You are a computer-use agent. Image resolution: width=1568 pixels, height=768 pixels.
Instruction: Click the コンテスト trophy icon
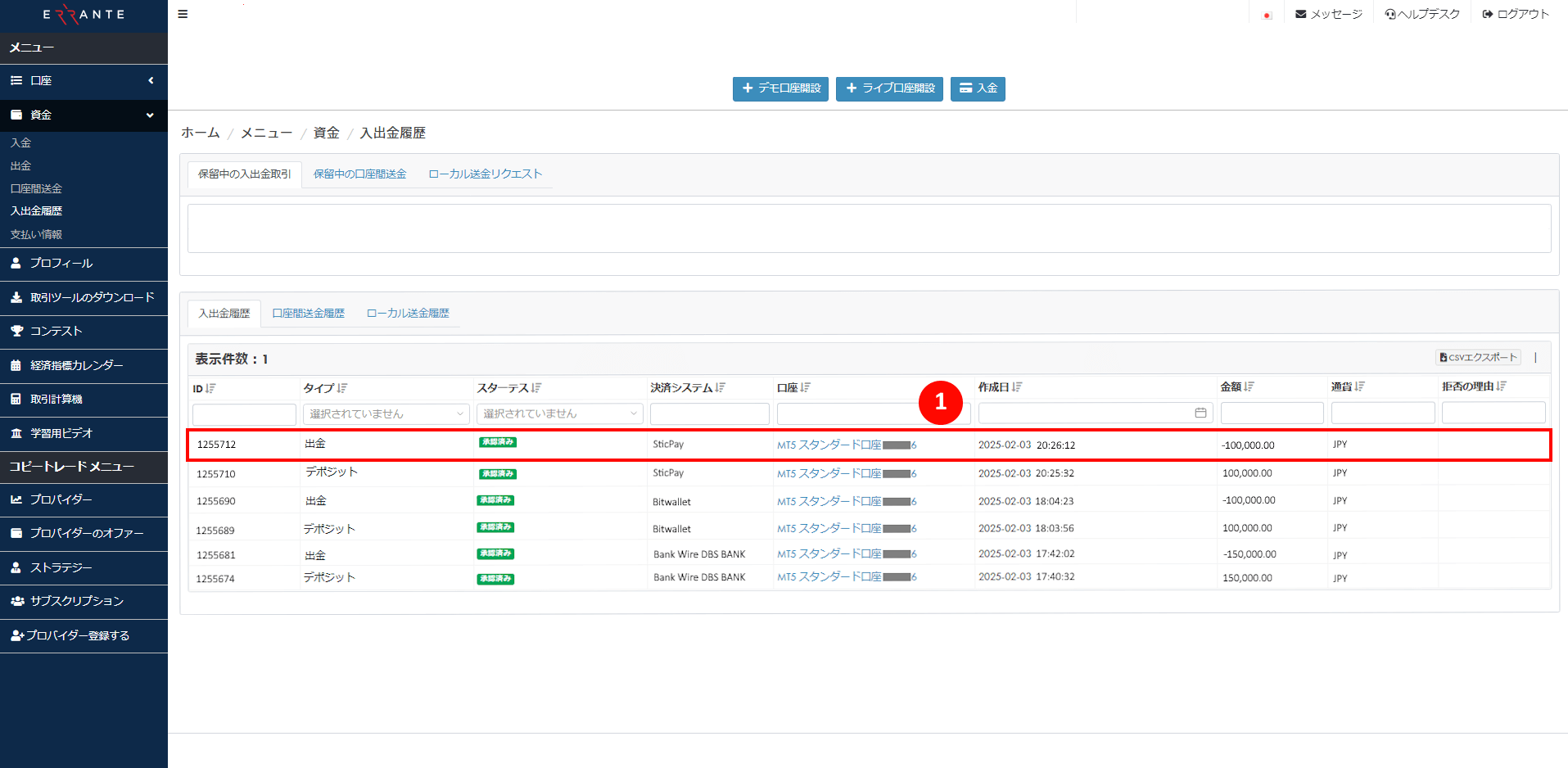[x=16, y=331]
